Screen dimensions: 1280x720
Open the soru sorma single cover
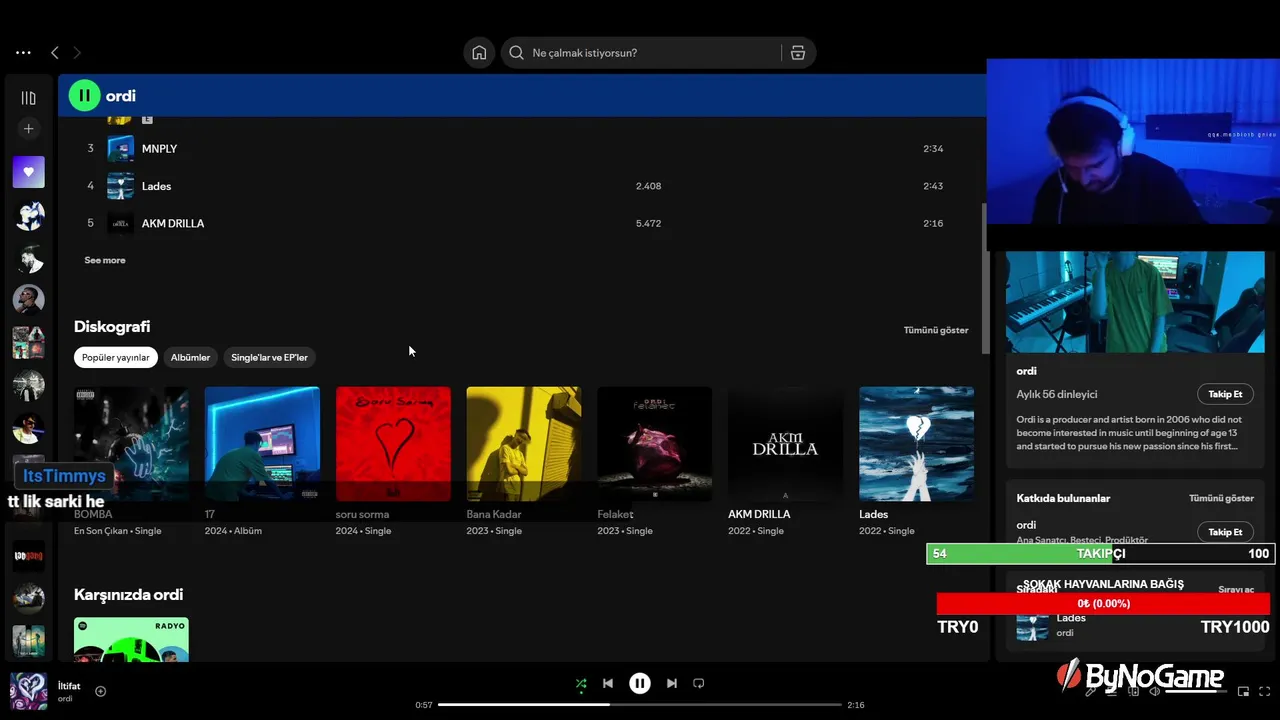point(393,444)
